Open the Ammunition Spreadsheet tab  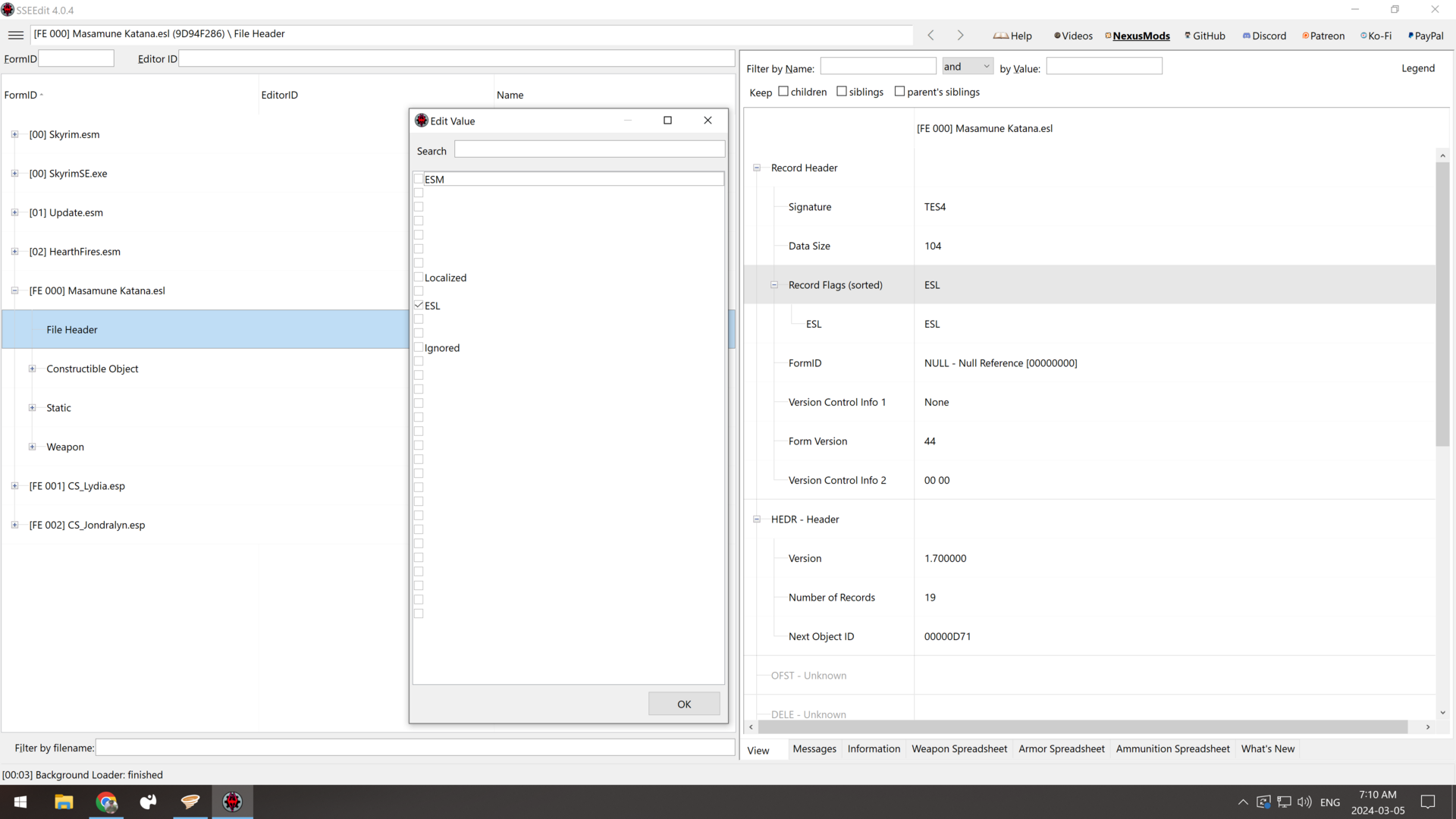[1172, 748]
